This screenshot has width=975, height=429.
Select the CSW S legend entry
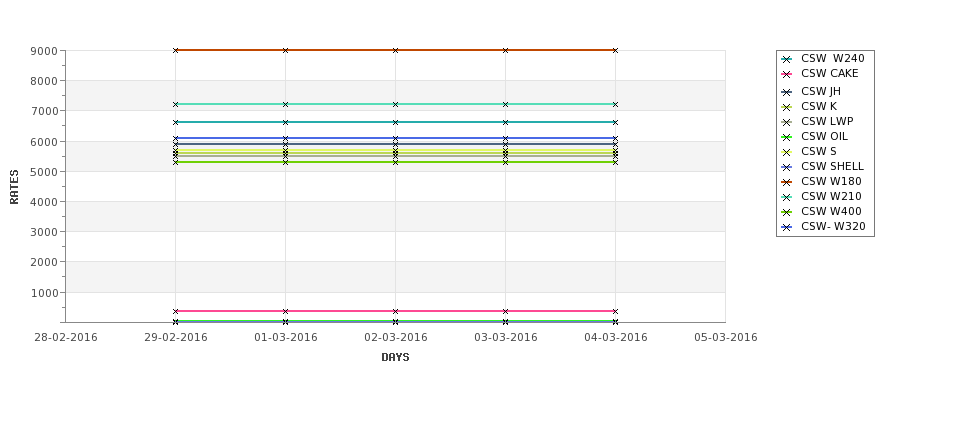pyautogui.click(x=818, y=151)
